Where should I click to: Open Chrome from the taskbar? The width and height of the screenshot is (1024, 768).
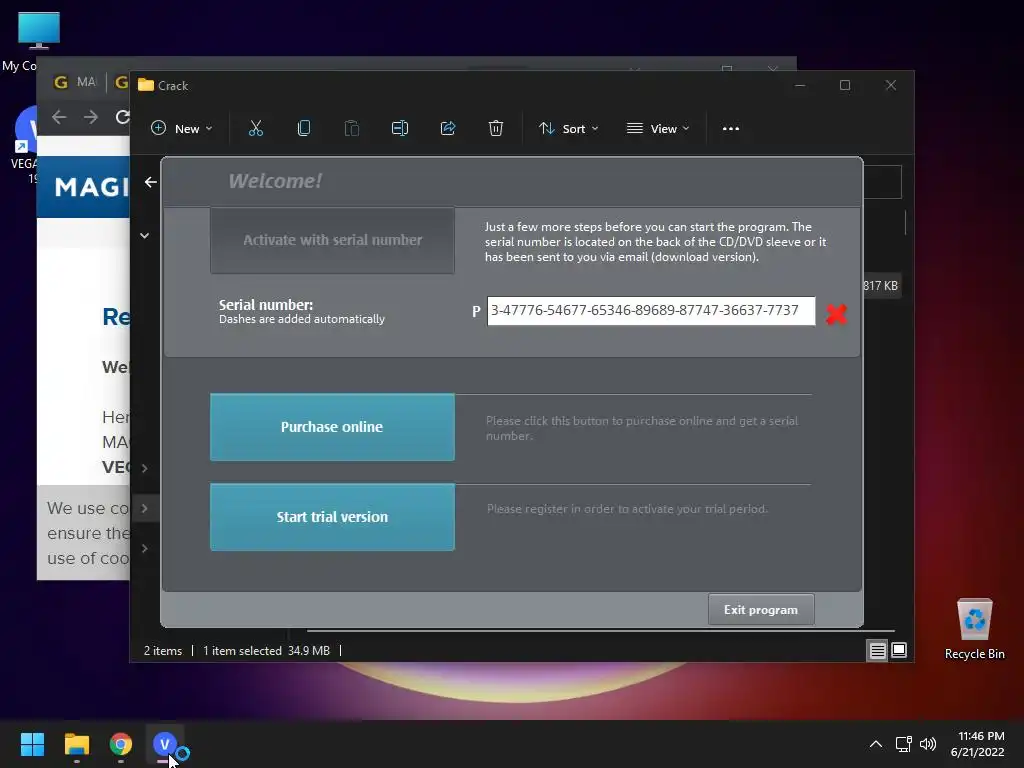pyautogui.click(x=121, y=744)
